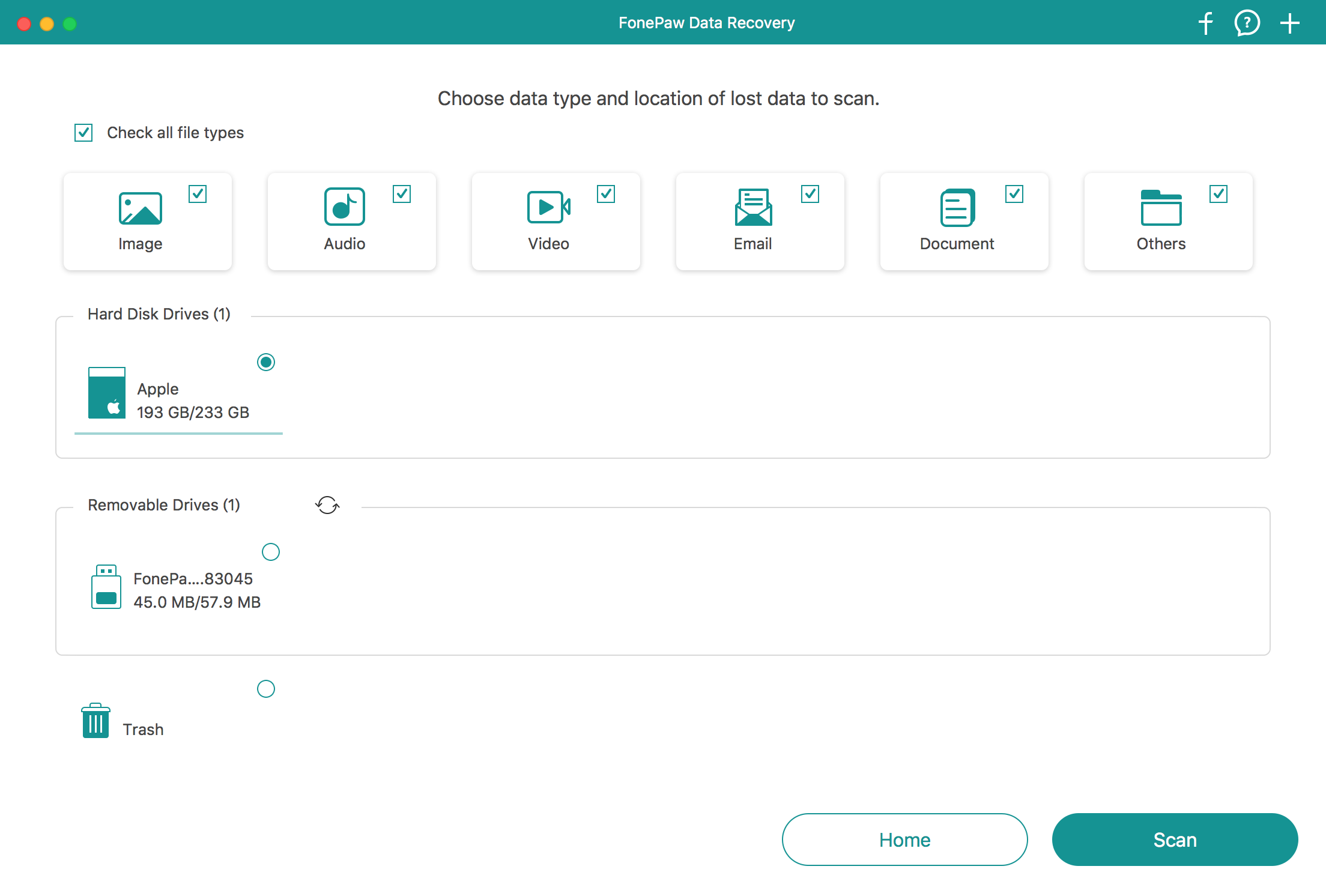Refresh the Removable Drives list

327,505
